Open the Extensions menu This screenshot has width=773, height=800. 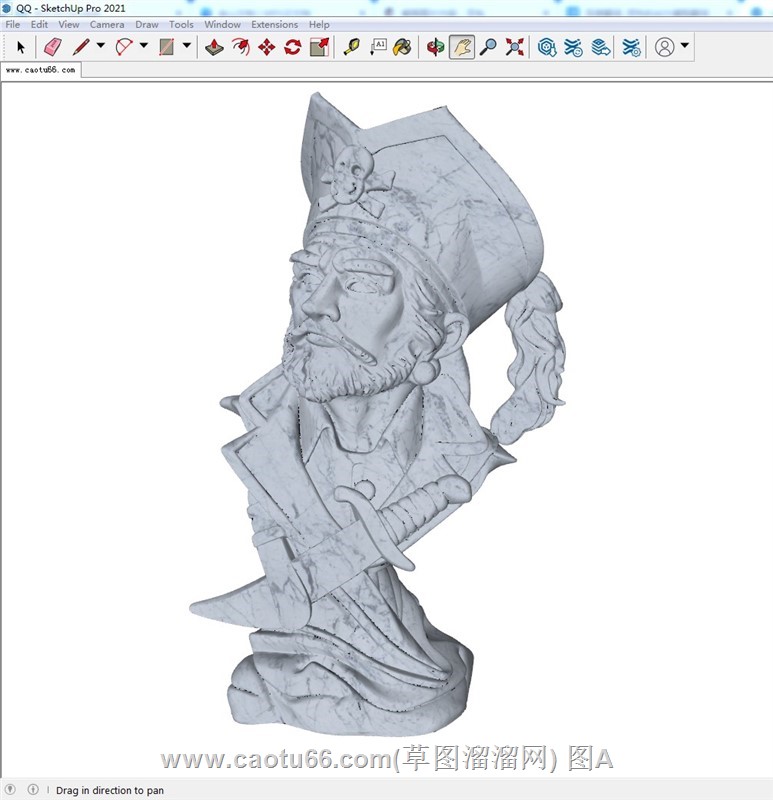(x=275, y=24)
